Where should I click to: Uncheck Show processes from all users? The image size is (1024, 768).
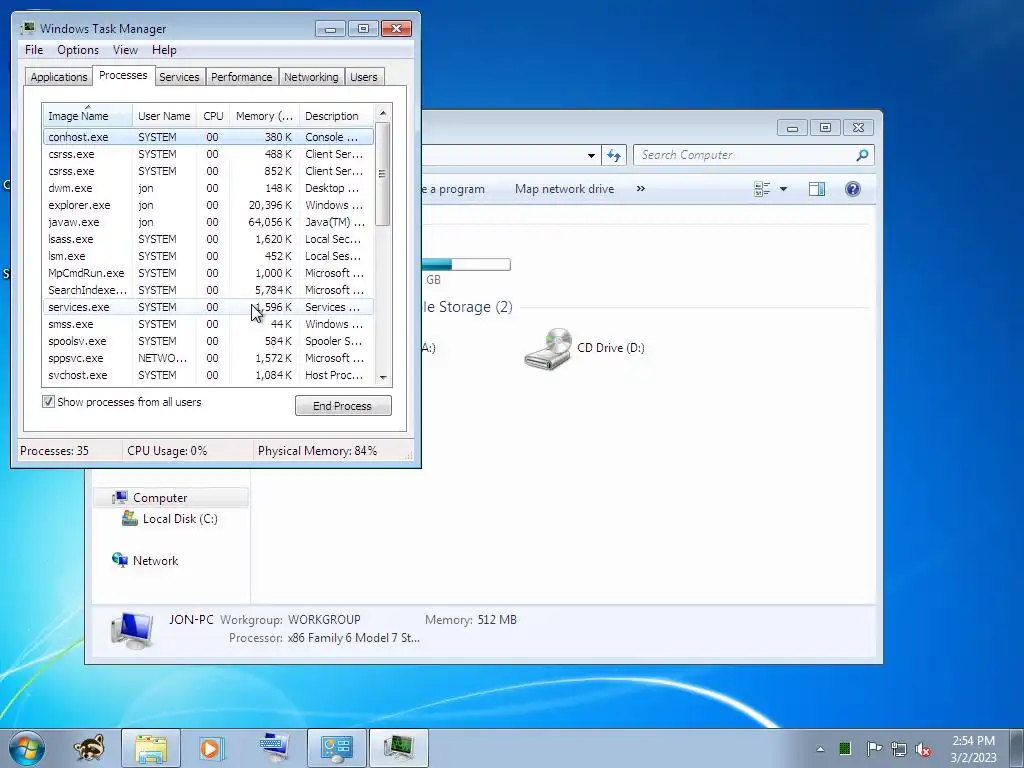coord(48,402)
